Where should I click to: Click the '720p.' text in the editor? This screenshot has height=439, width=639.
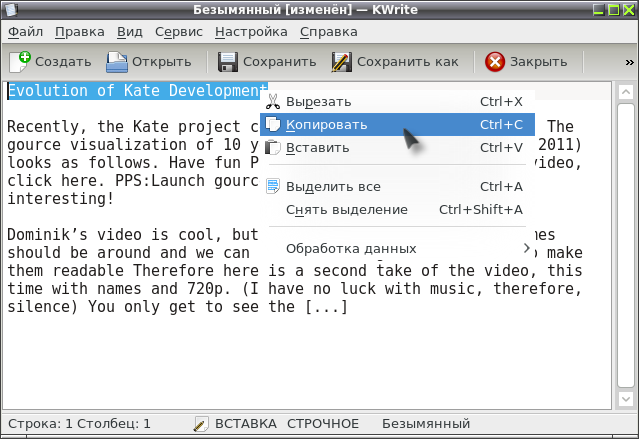pyautogui.click(x=209, y=289)
